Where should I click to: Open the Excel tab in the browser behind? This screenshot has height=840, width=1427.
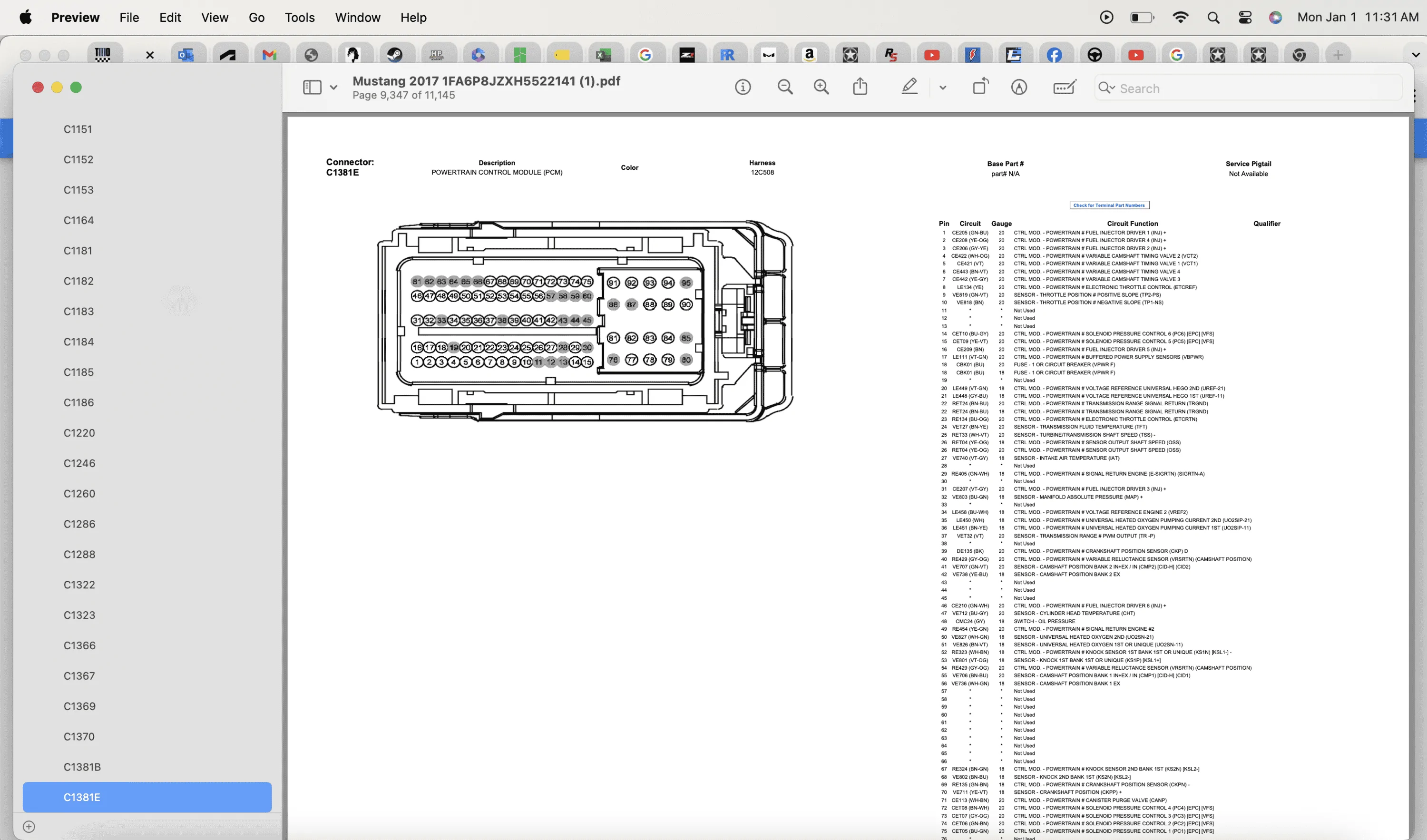click(x=603, y=55)
